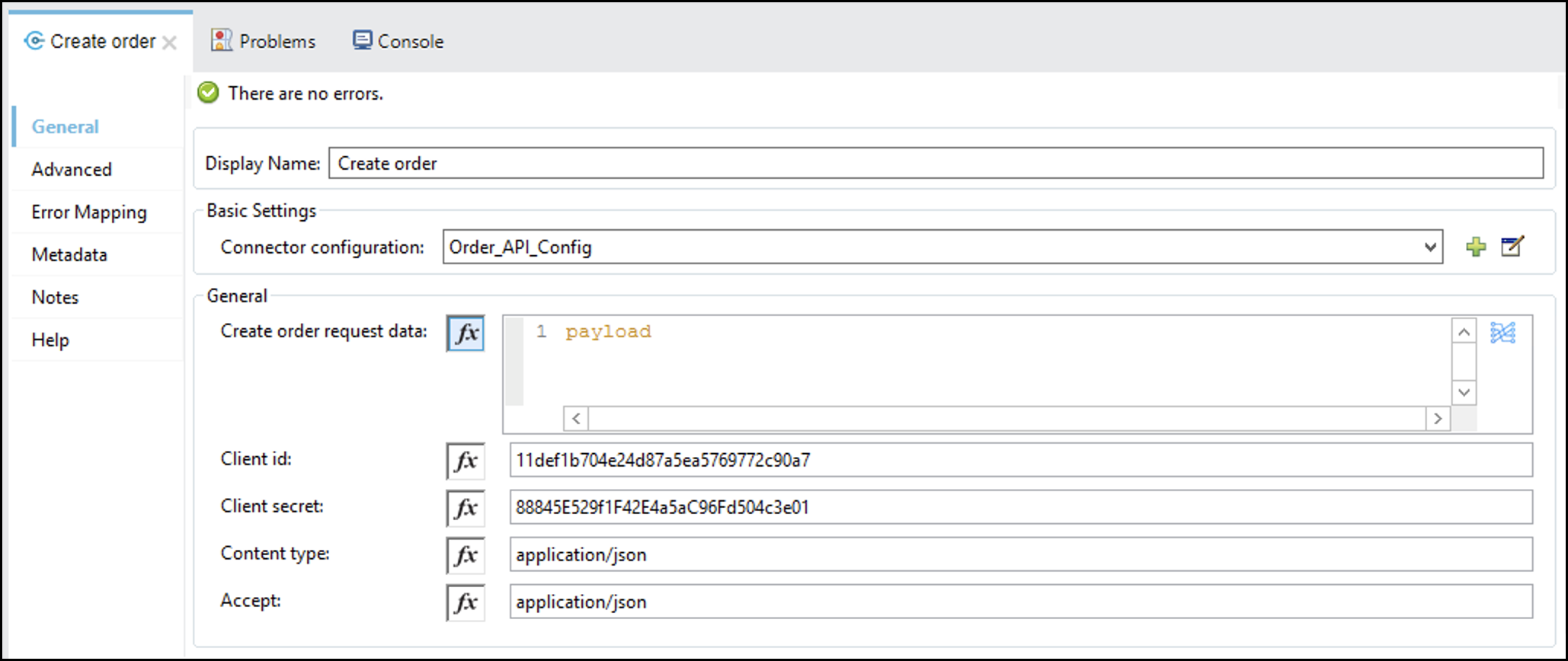Click the editor's scroll up arrow
The width and height of the screenshot is (1568, 661).
click(1464, 331)
